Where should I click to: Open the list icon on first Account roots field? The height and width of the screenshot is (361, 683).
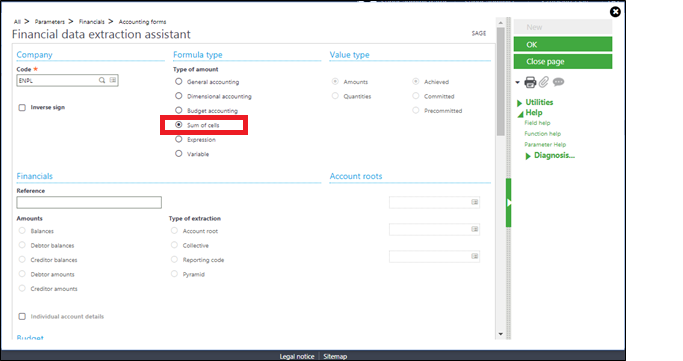pyautogui.click(x=475, y=202)
